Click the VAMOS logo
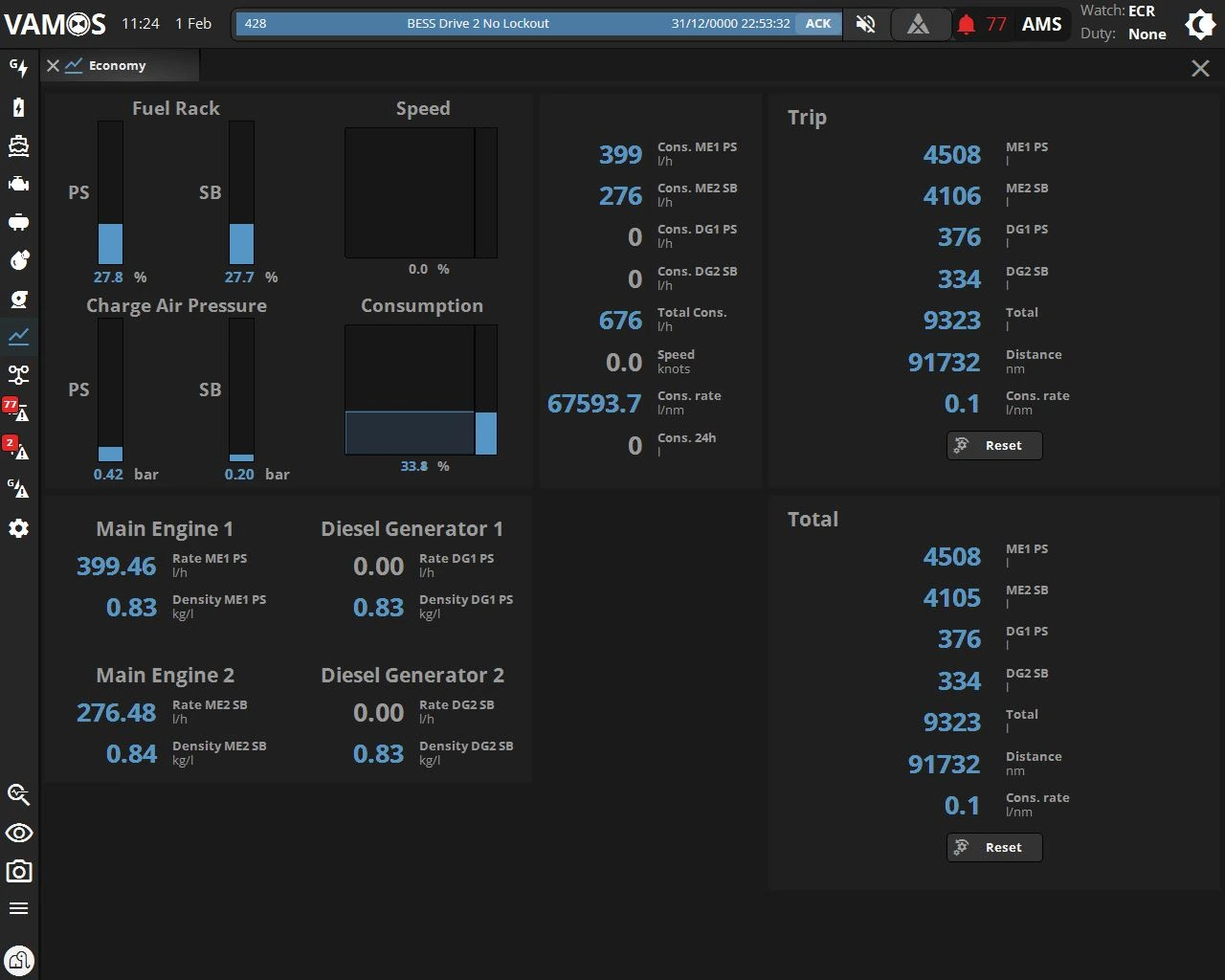The height and width of the screenshot is (980, 1225). pos(55,24)
